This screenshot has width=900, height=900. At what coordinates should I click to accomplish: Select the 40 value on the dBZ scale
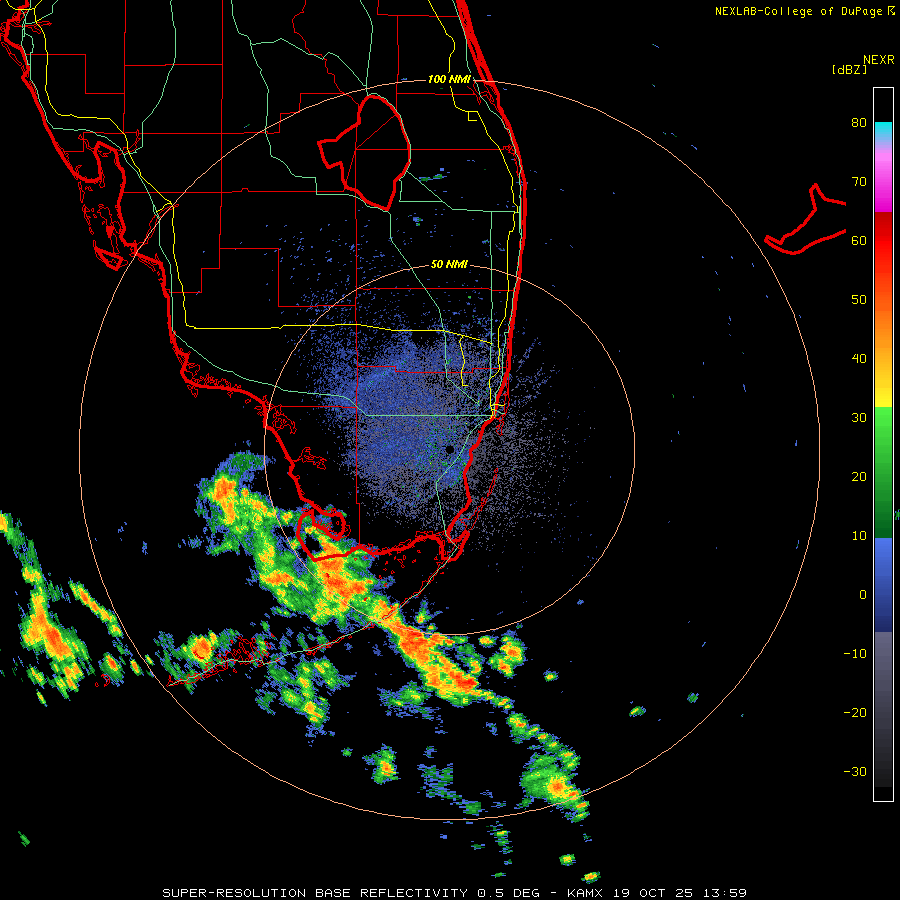tap(859, 359)
